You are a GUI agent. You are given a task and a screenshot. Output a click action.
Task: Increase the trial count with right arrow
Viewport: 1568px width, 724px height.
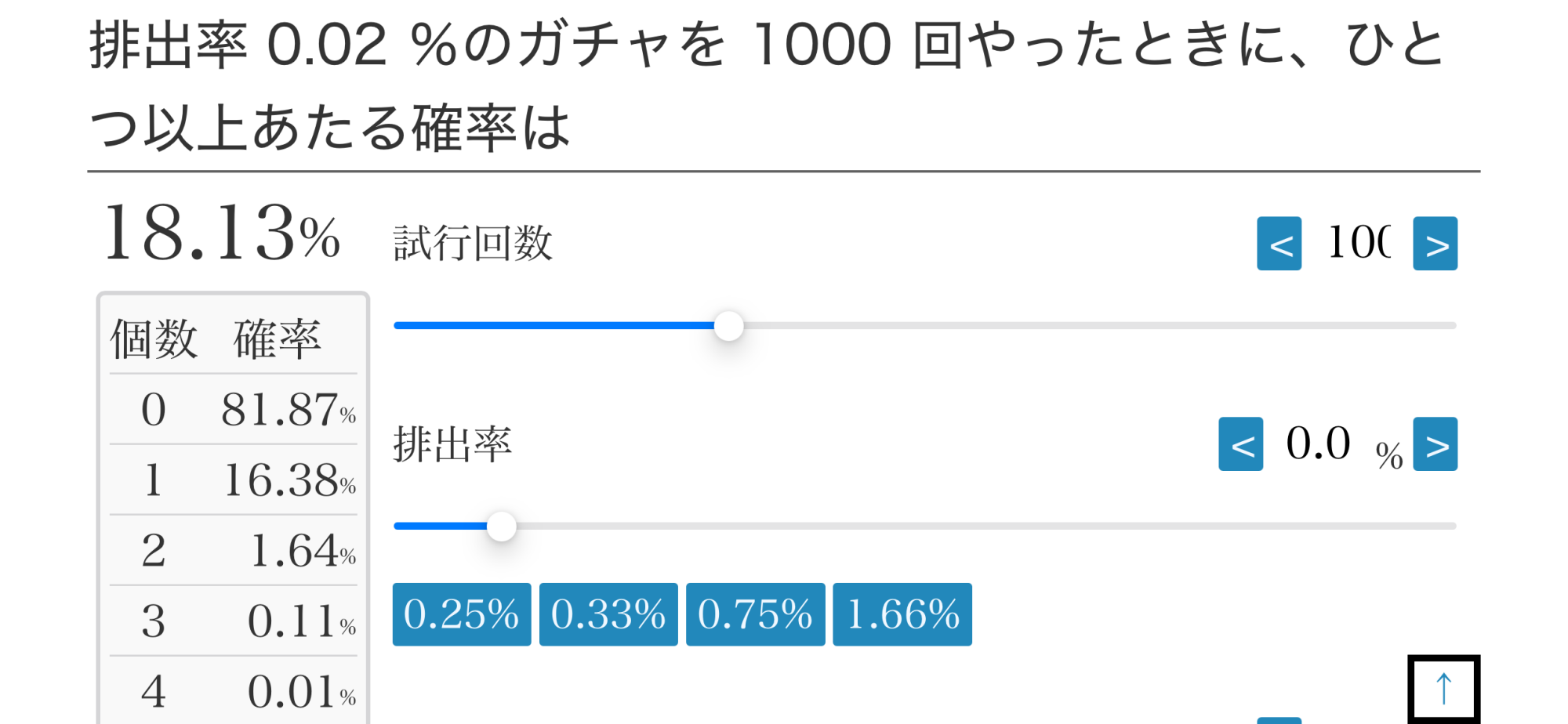point(1435,244)
